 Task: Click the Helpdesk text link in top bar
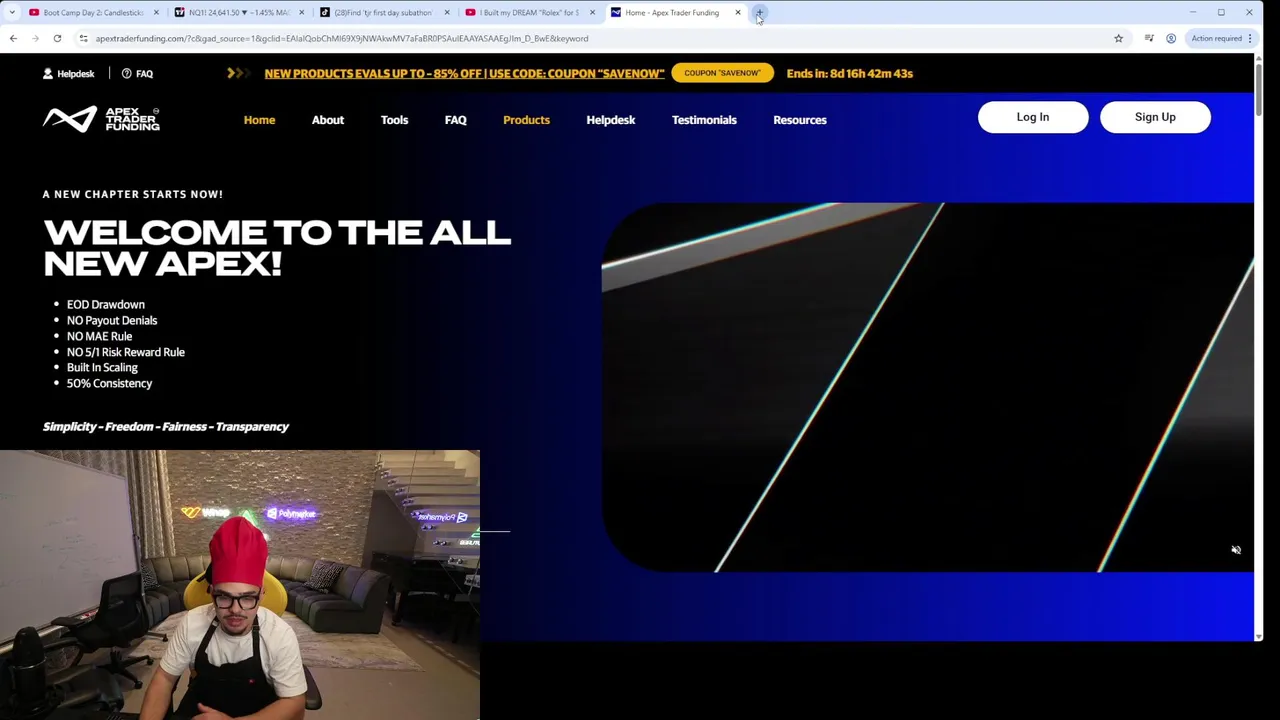coord(76,73)
